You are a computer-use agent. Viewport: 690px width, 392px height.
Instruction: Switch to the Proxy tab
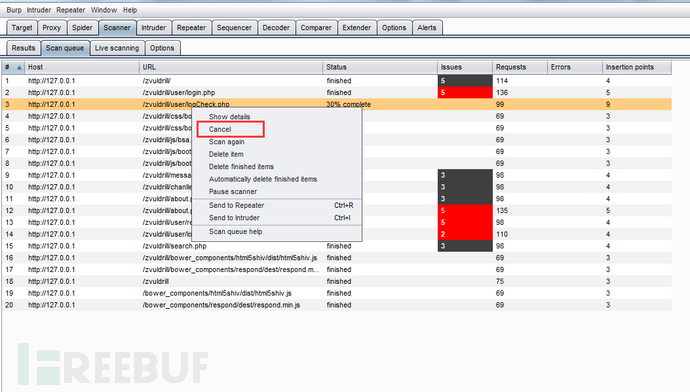coord(51,28)
